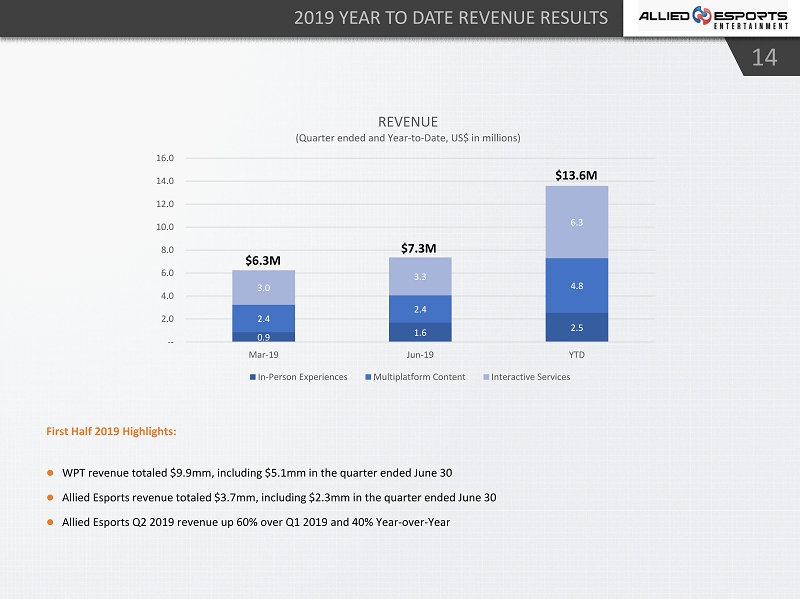The height and width of the screenshot is (599, 800).
Task: Click the $13.6M total label
Action: coord(577,175)
